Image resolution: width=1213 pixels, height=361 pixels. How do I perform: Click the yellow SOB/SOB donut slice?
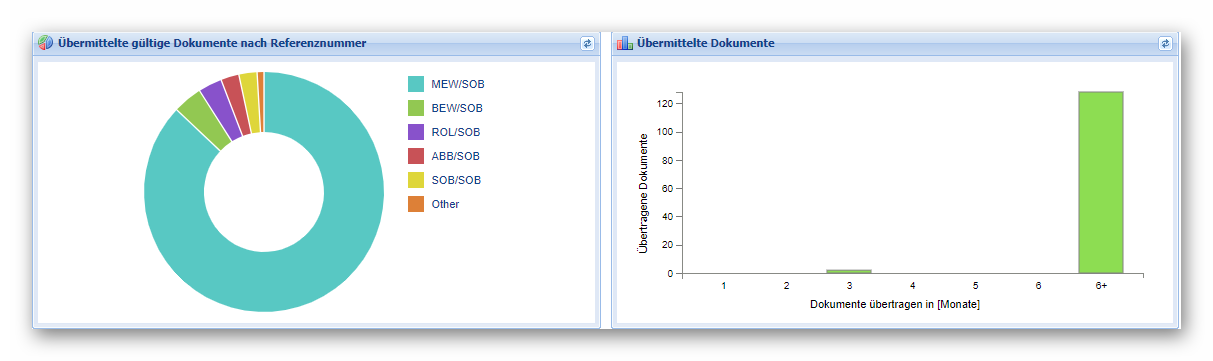[252, 102]
